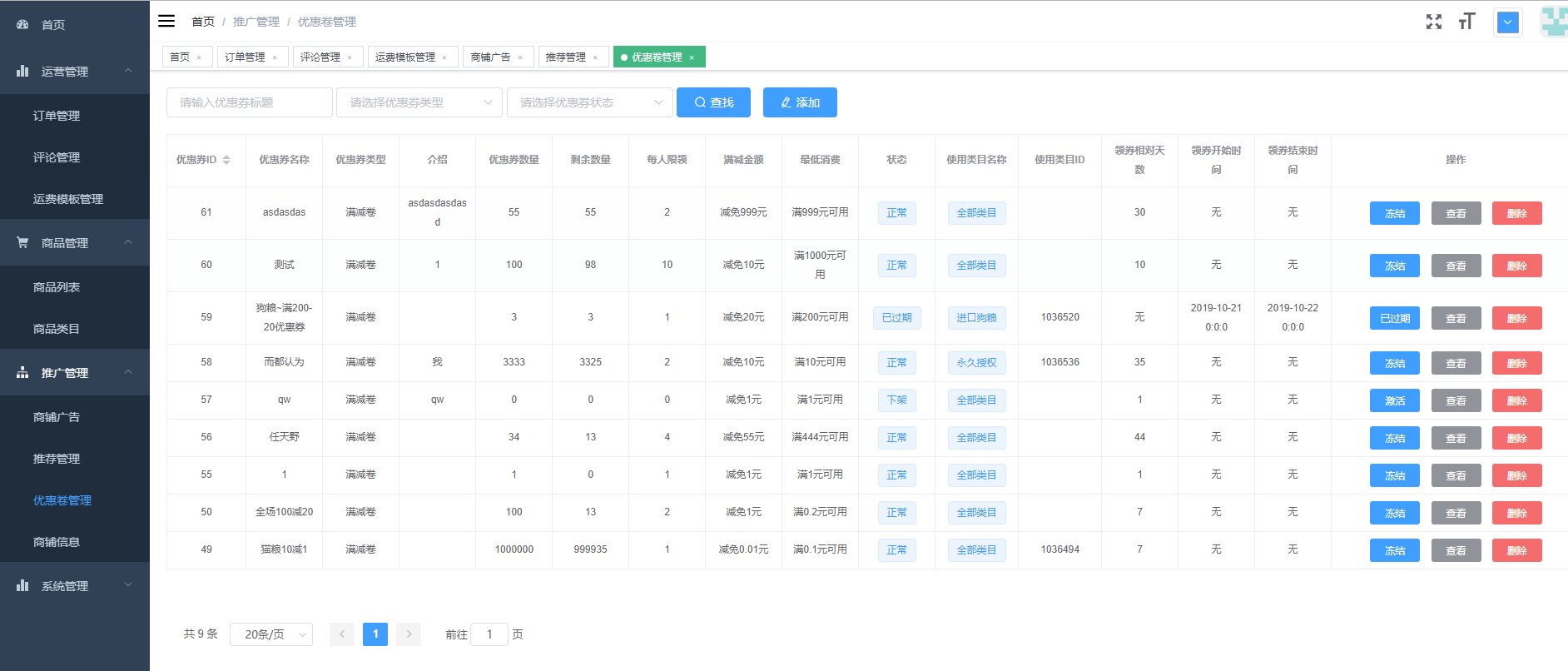Click the 猫粮10减1 coupon name
Viewport: 1568px width, 671px height.
pyautogui.click(x=284, y=549)
